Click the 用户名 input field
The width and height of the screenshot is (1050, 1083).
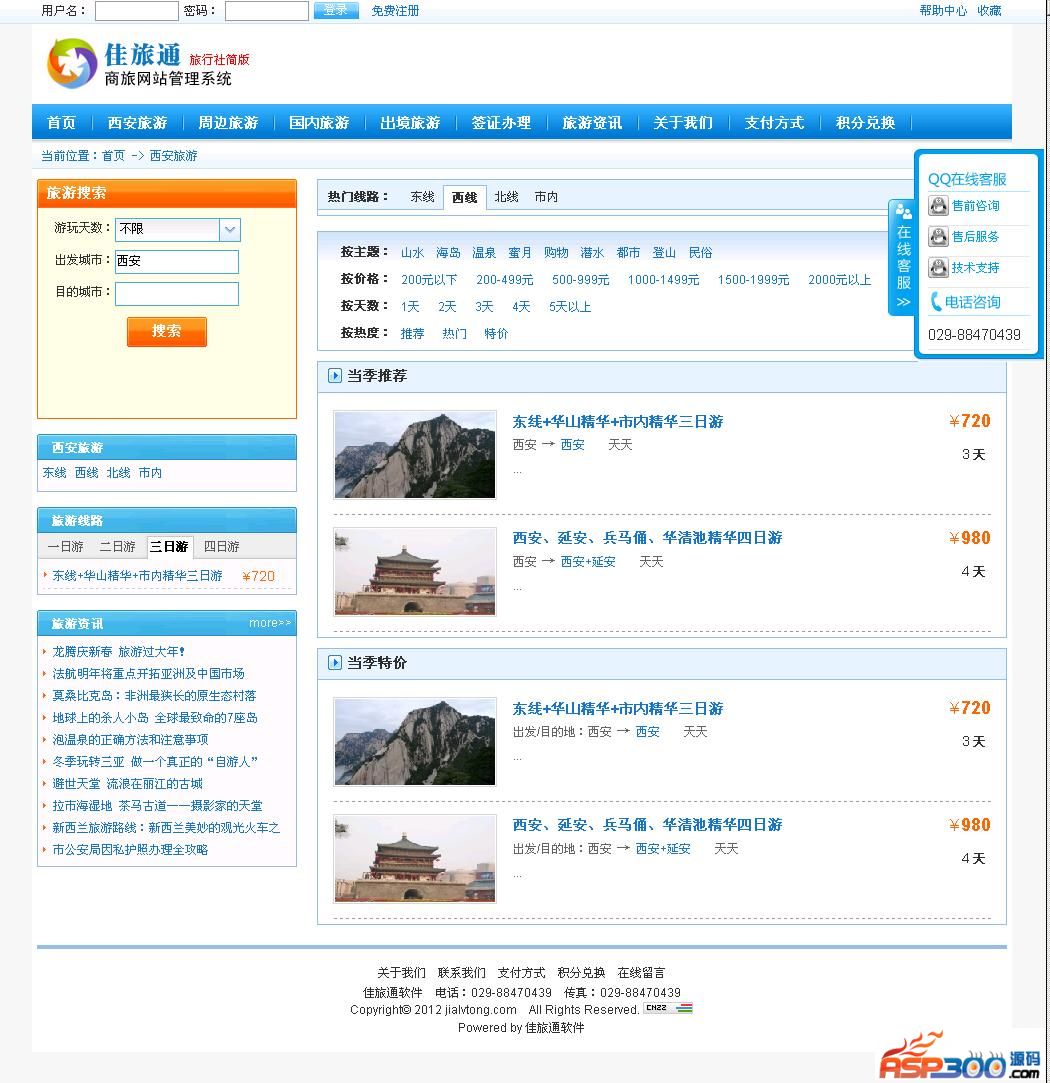(x=136, y=10)
